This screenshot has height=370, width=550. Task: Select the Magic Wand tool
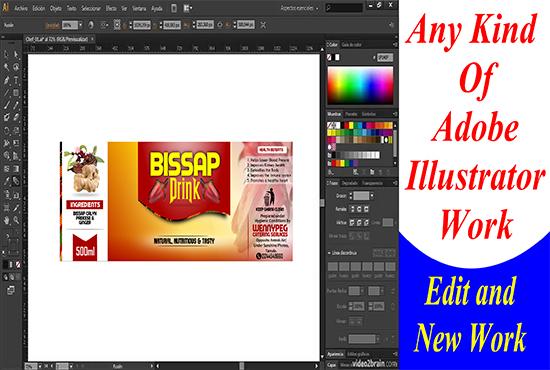[6, 67]
